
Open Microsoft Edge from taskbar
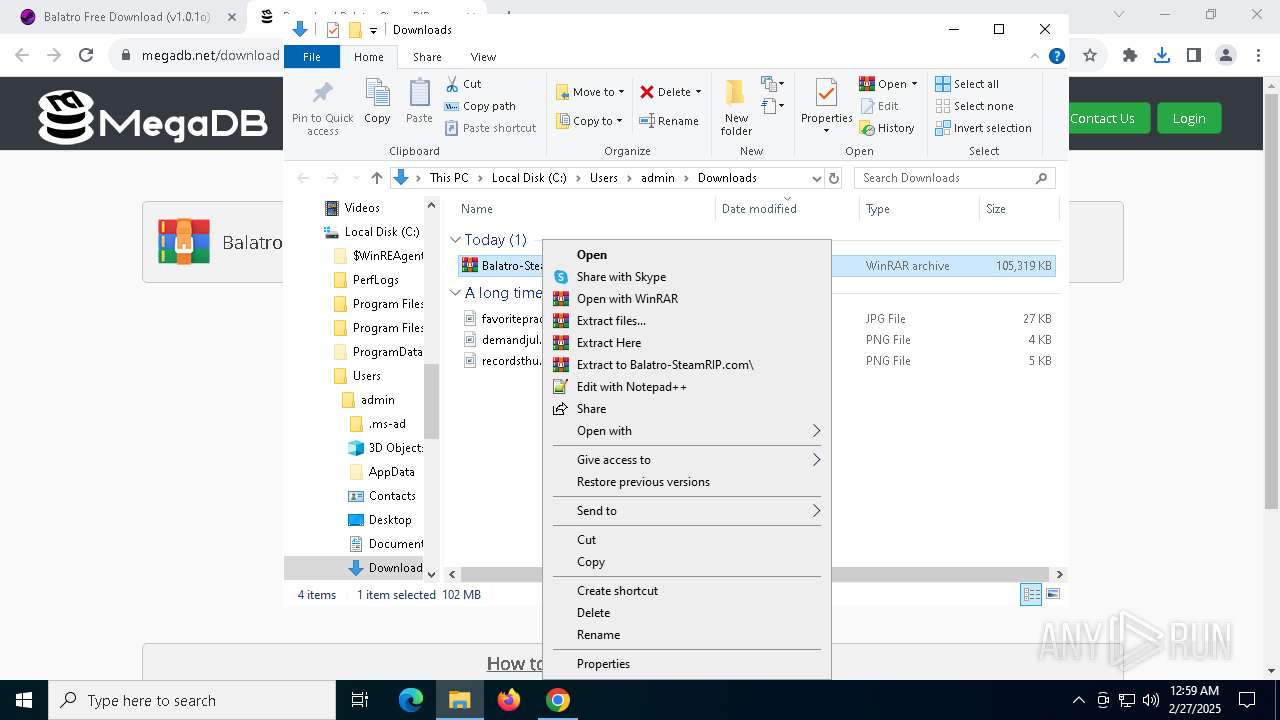pos(411,700)
